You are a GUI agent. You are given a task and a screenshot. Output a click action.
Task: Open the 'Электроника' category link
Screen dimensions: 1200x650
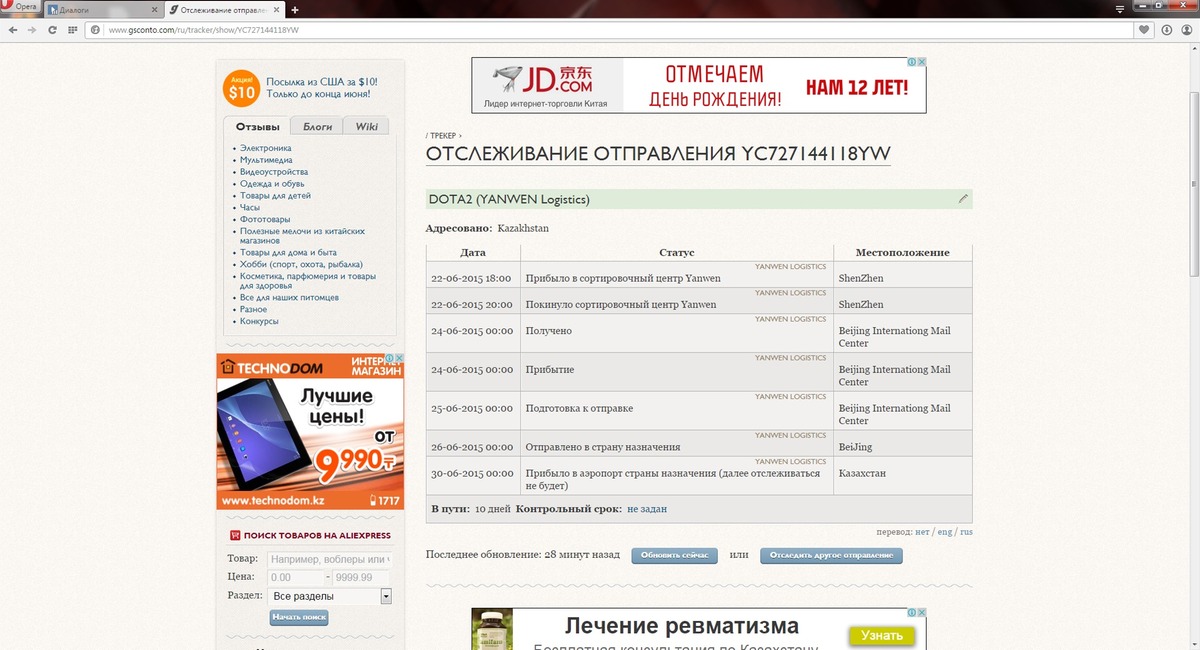click(265, 148)
